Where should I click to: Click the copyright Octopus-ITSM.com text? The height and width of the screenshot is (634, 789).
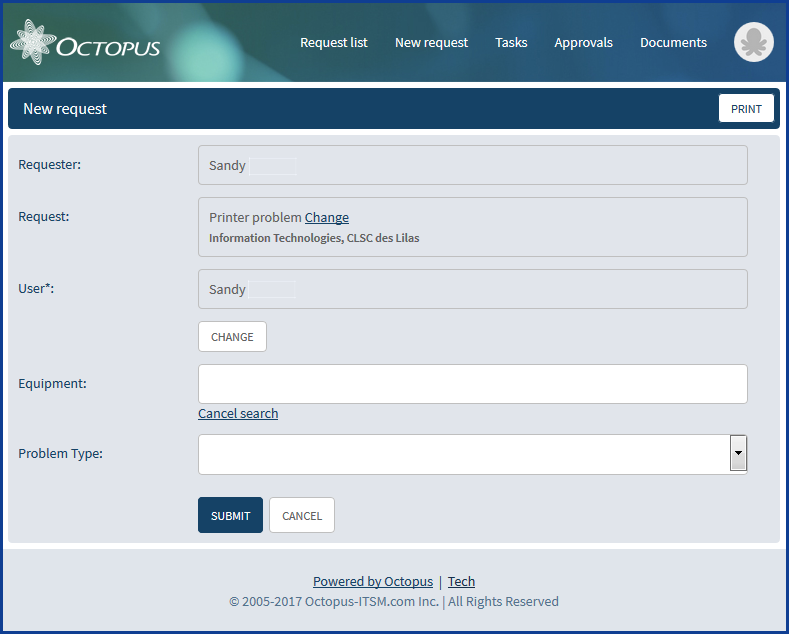tap(393, 602)
